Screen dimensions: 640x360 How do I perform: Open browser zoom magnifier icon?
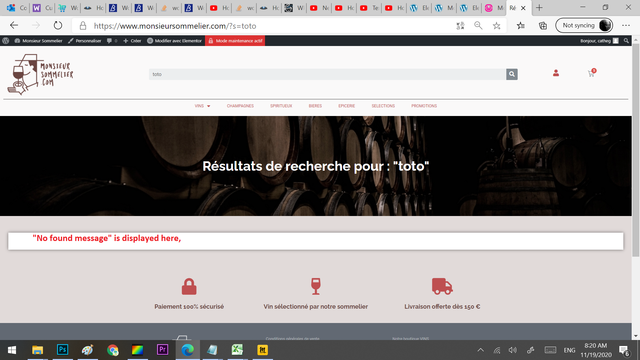[x=478, y=26]
